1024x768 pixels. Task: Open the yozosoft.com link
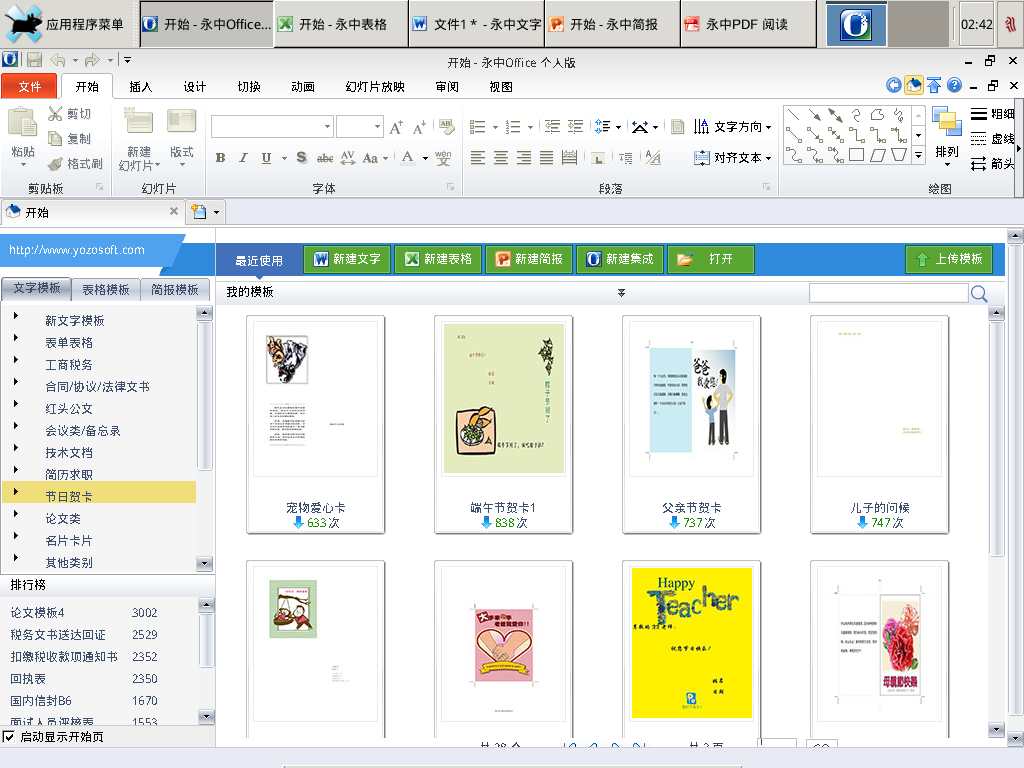pos(77,250)
